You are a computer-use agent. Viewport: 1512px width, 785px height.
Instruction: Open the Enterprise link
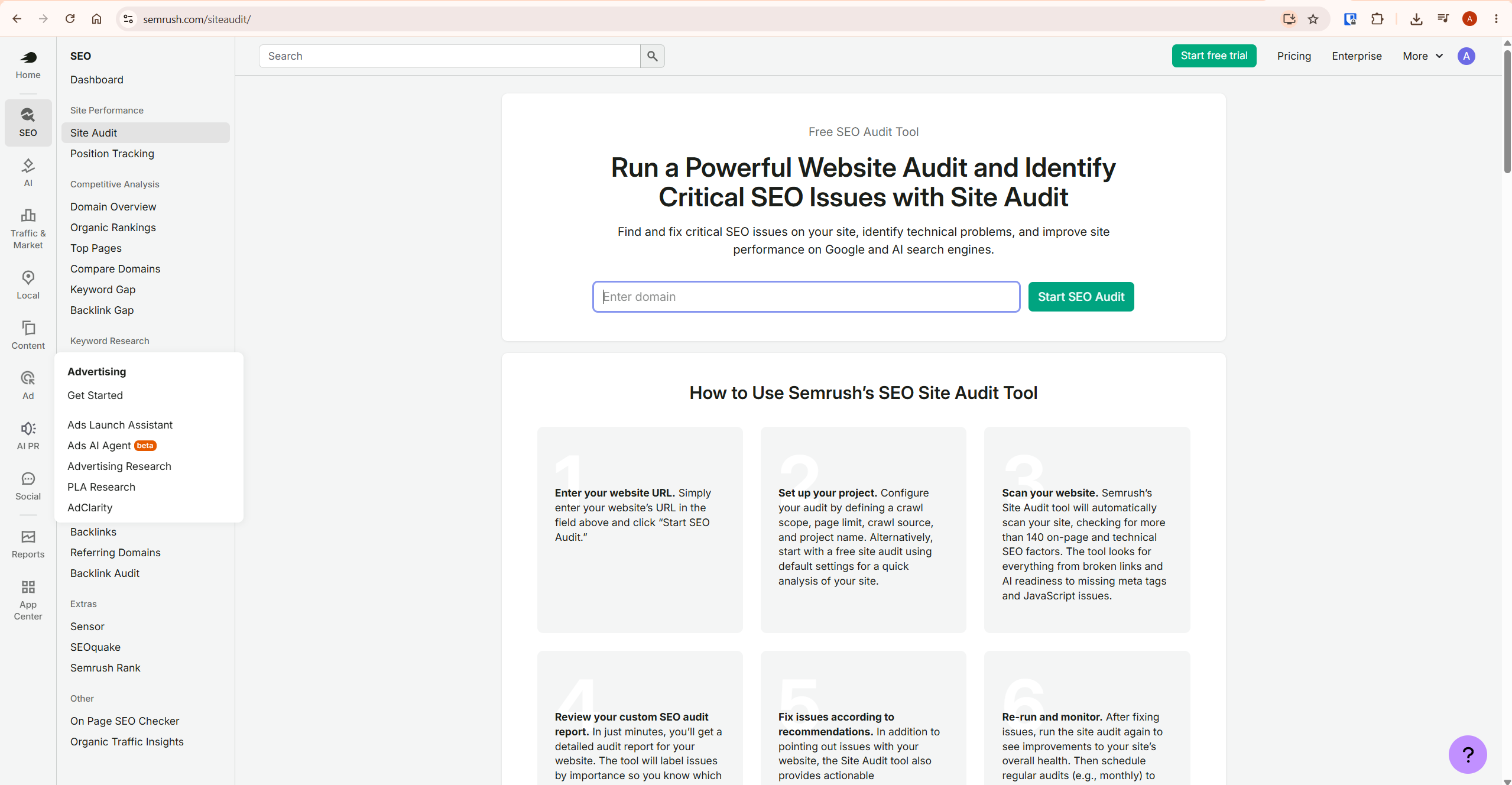tap(1357, 56)
